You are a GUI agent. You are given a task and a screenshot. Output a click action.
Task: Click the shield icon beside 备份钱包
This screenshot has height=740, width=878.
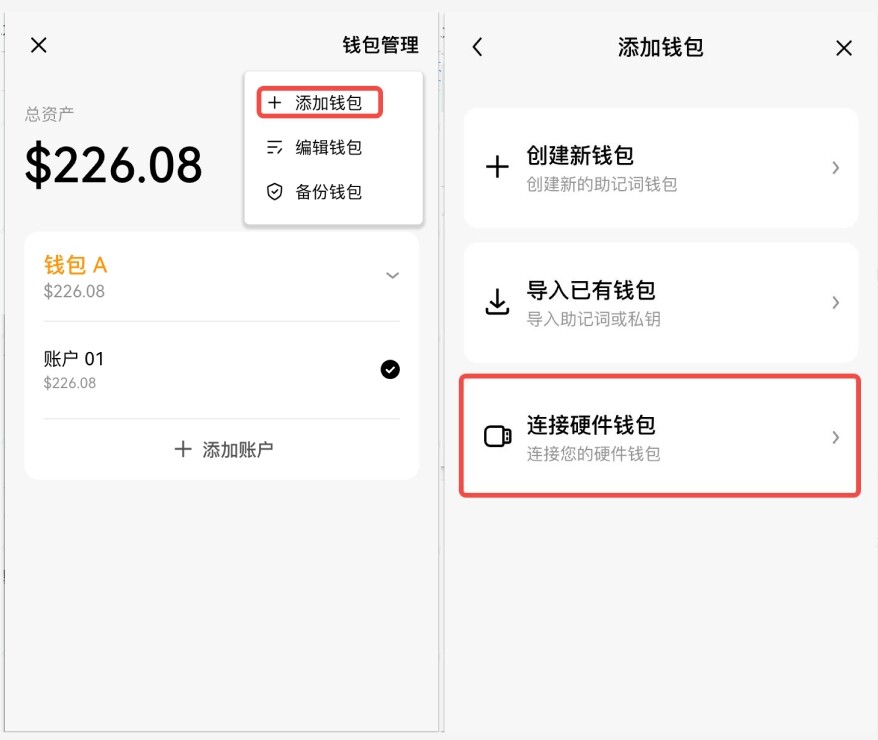coord(275,192)
